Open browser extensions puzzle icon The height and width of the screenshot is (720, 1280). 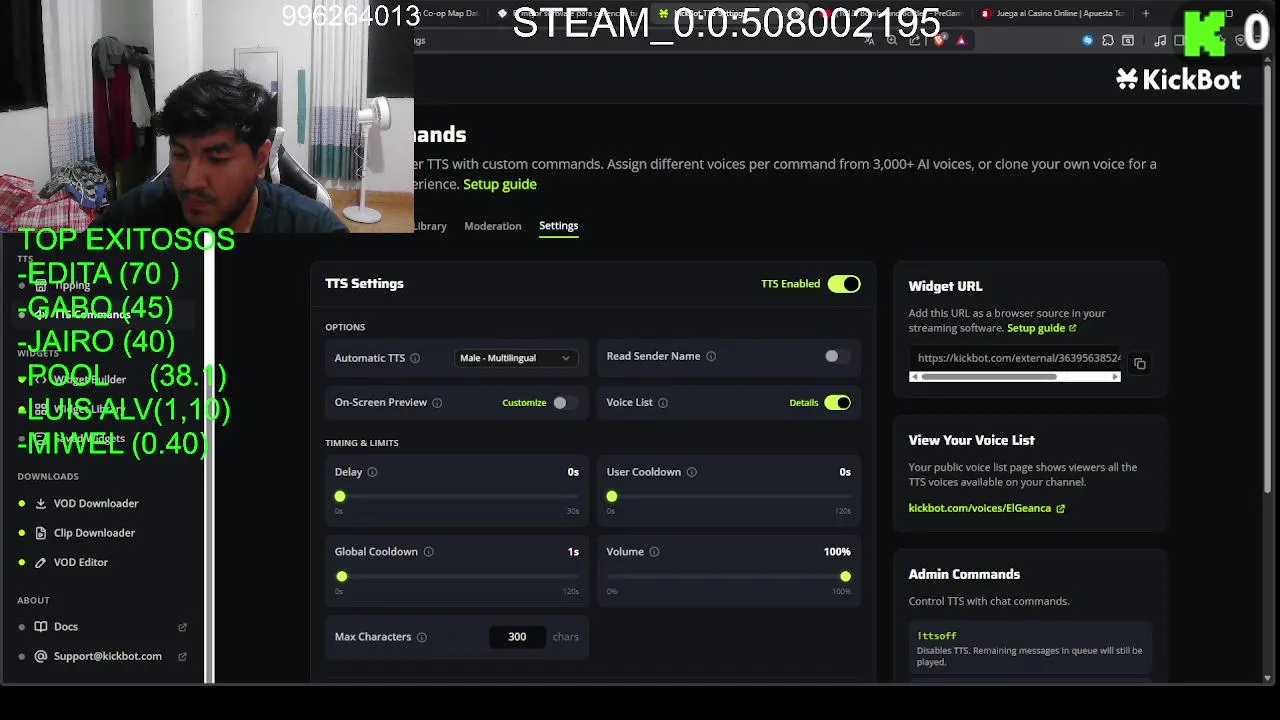pyautogui.click(x=1108, y=41)
